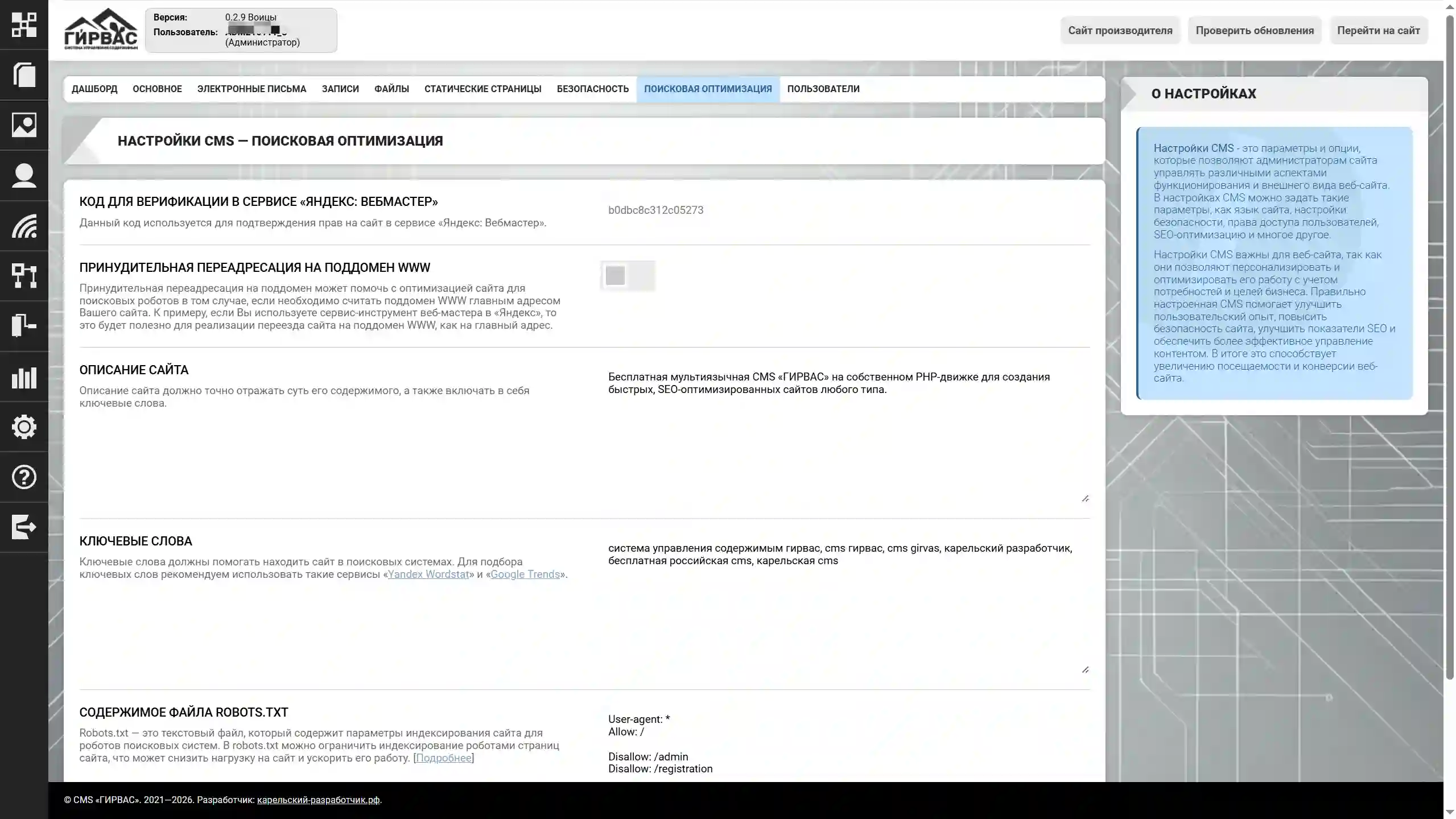
Task: Switch to the ПОЛЬЗОВАТЕЛИ tab
Action: [823, 89]
